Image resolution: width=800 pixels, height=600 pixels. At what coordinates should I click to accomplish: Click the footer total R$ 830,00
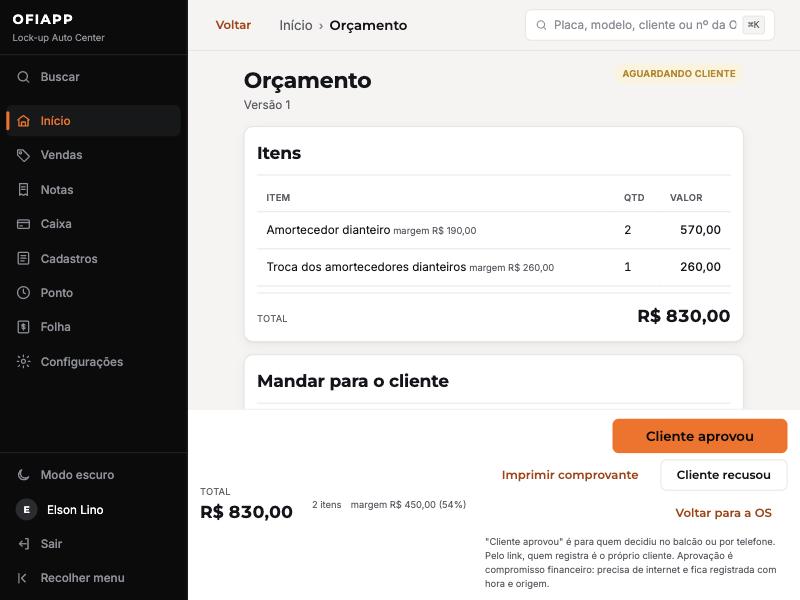(246, 512)
